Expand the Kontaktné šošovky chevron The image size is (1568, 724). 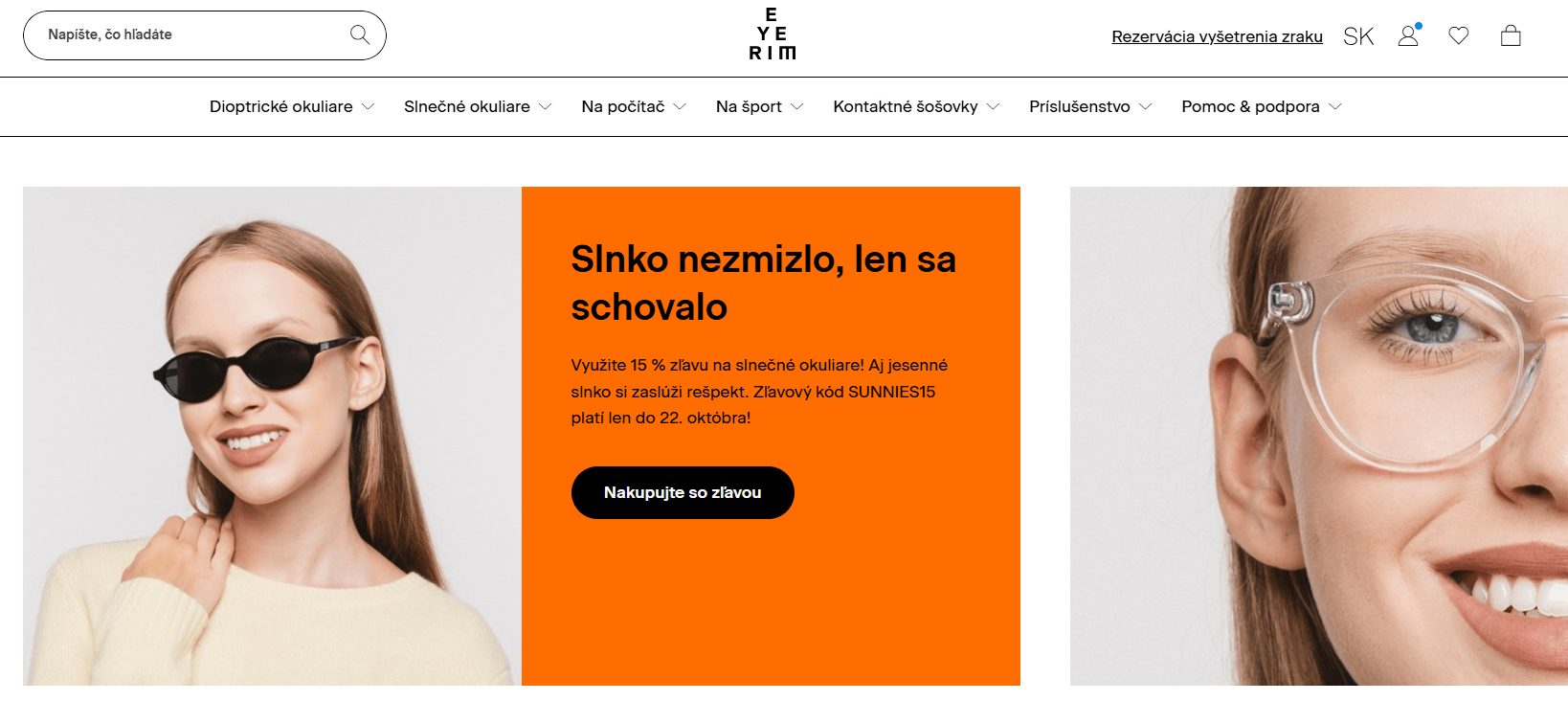(993, 106)
